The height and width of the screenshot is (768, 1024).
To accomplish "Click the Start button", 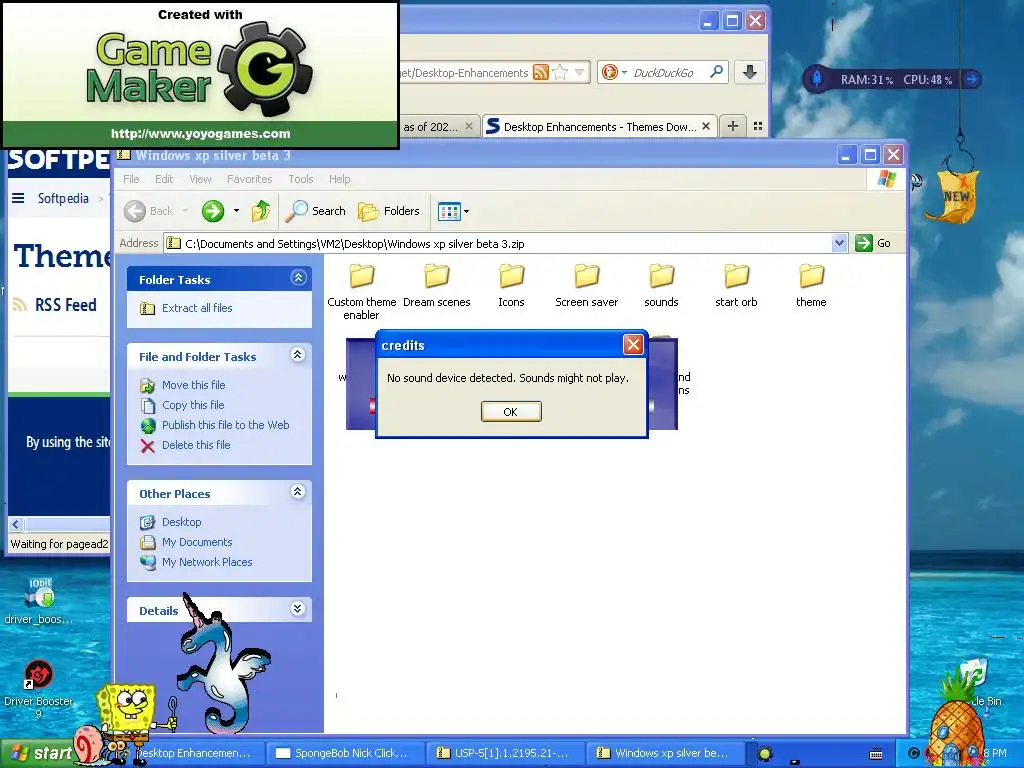I will click(39, 753).
